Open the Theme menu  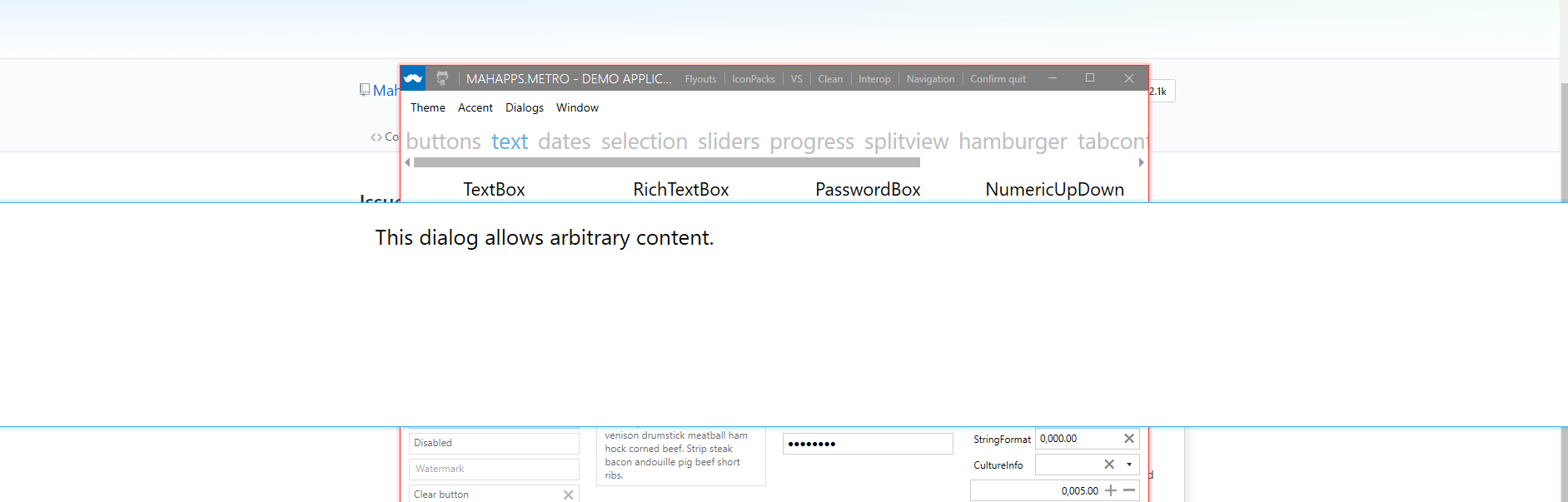pyautogui.click(x=428, y=107)
